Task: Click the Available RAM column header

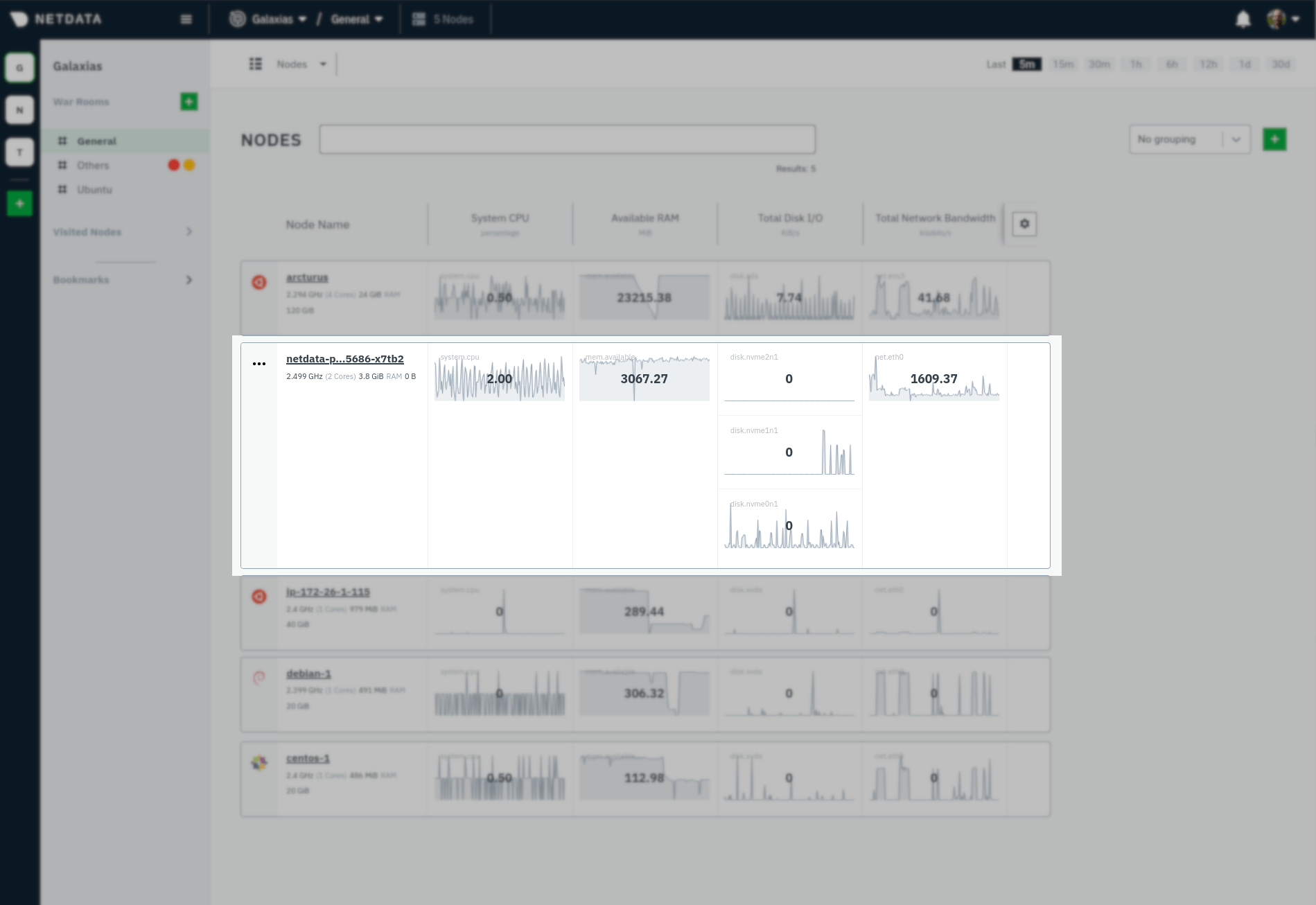Action: coord(644,224)
